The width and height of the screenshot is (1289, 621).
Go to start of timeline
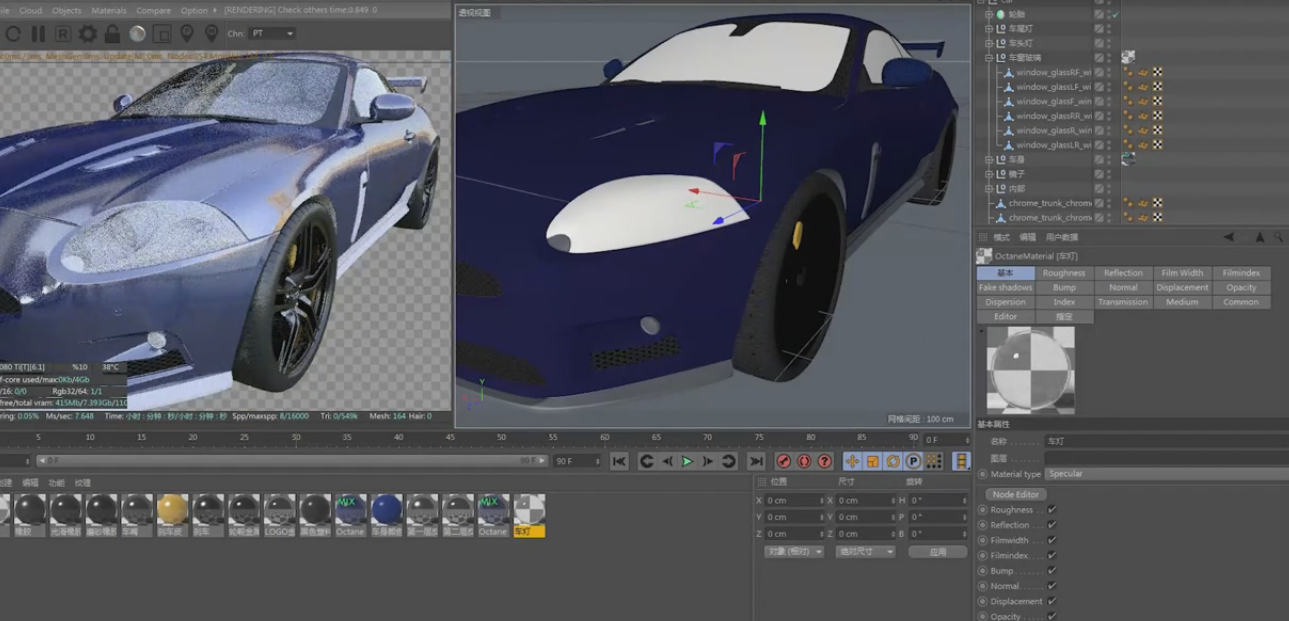[x=619, y=461]
